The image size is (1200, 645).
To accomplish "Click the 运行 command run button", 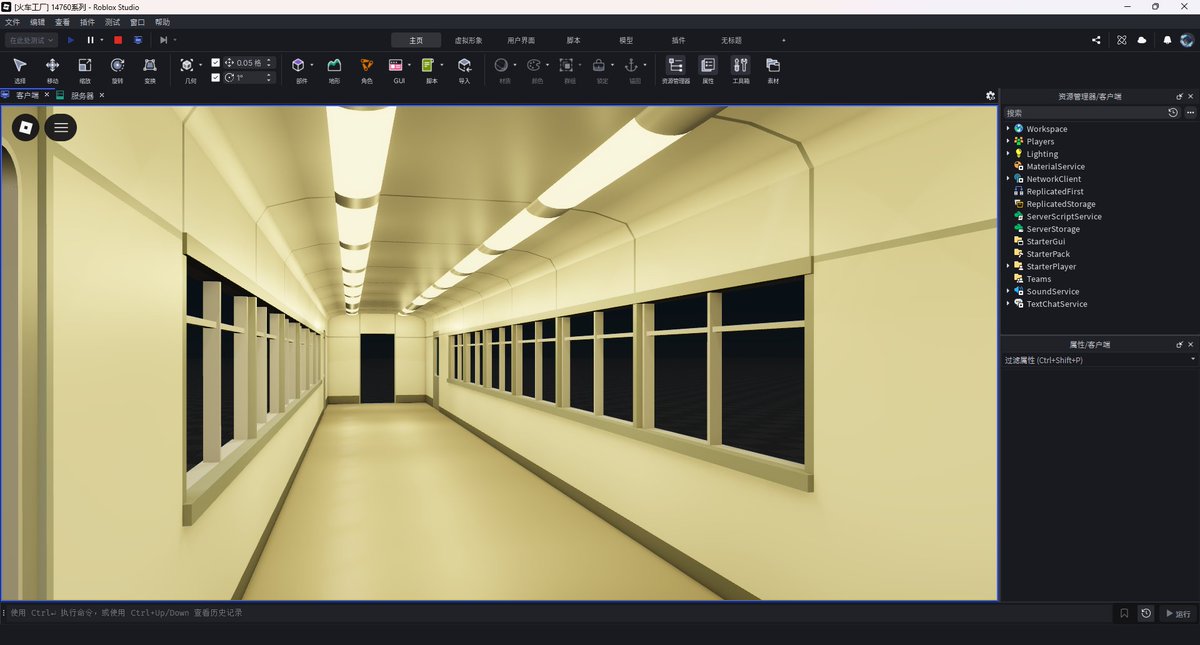I will click(1177, 614).
